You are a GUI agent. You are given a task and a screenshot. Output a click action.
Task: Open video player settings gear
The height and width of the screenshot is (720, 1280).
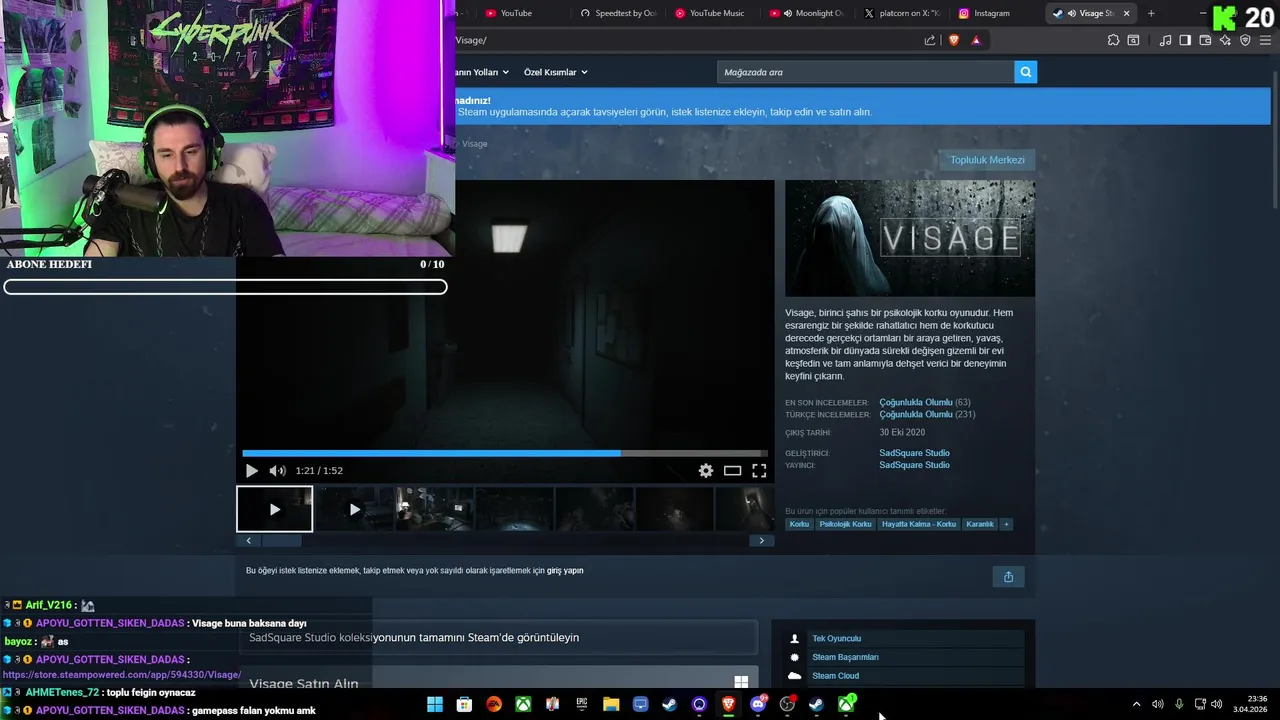(706, 470)
